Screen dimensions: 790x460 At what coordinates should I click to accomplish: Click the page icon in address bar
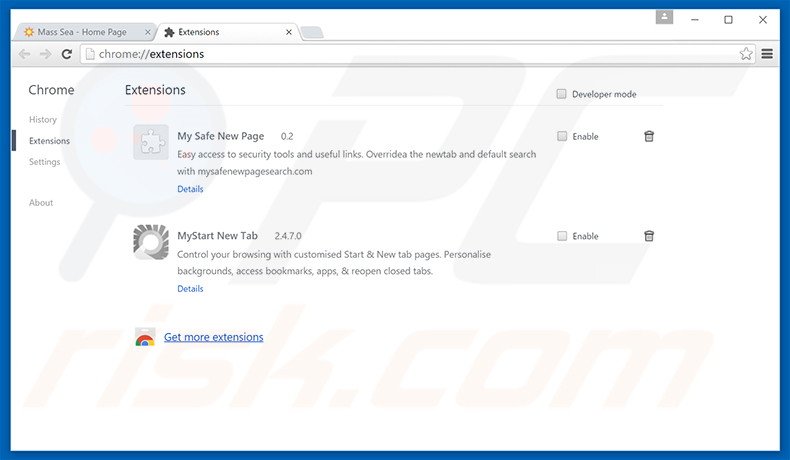[90, 54]
